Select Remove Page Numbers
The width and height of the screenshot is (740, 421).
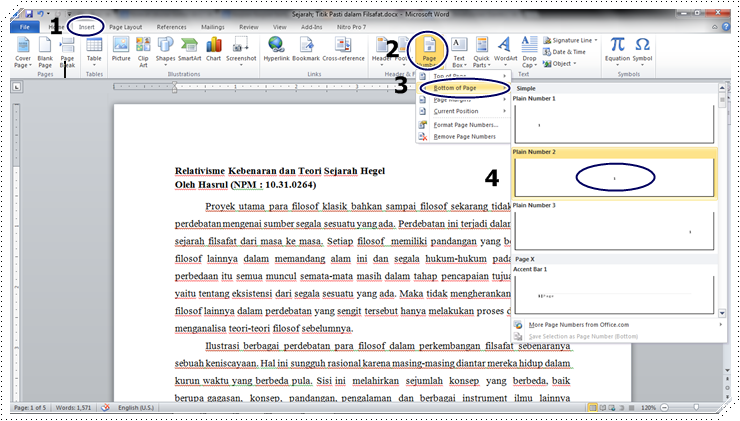463,136
